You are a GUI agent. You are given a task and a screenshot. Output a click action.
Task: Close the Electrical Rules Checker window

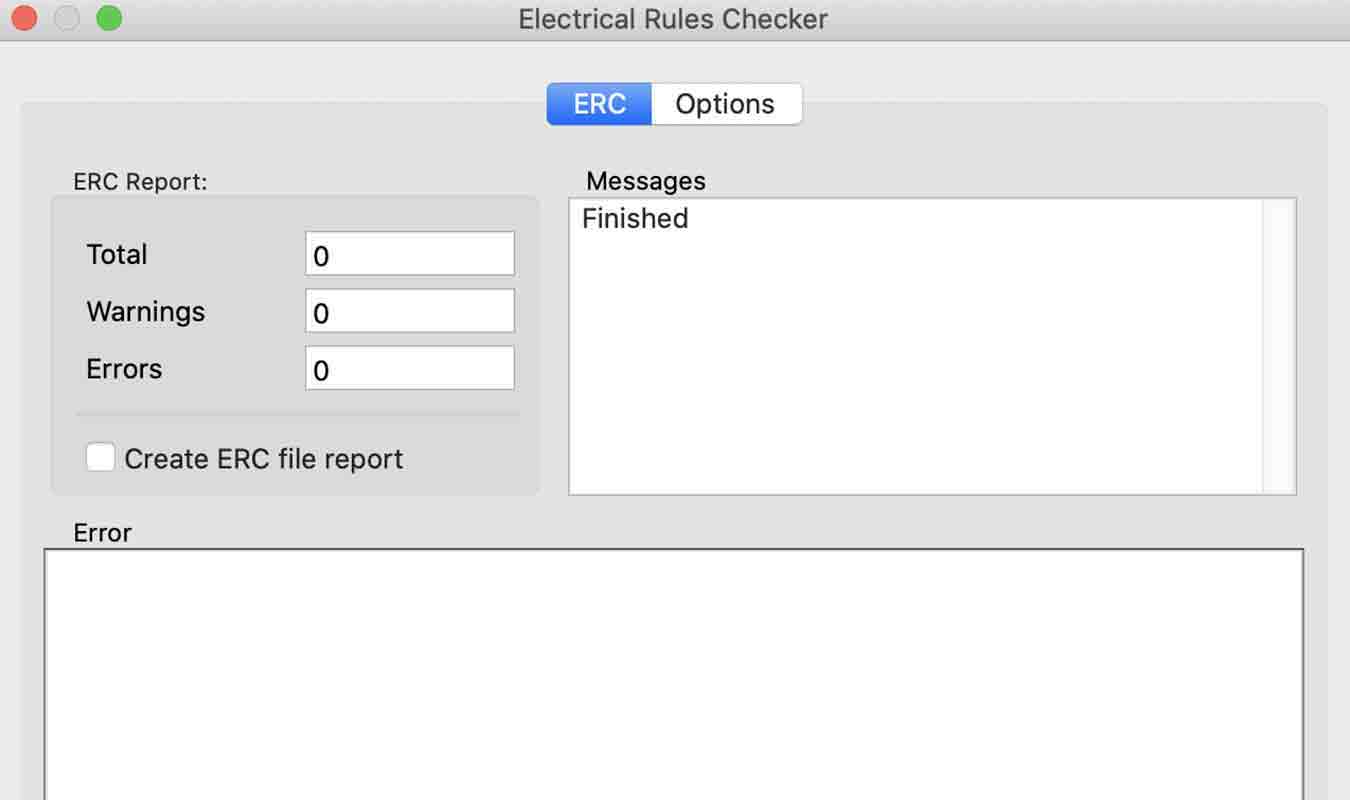coord(24,18)
